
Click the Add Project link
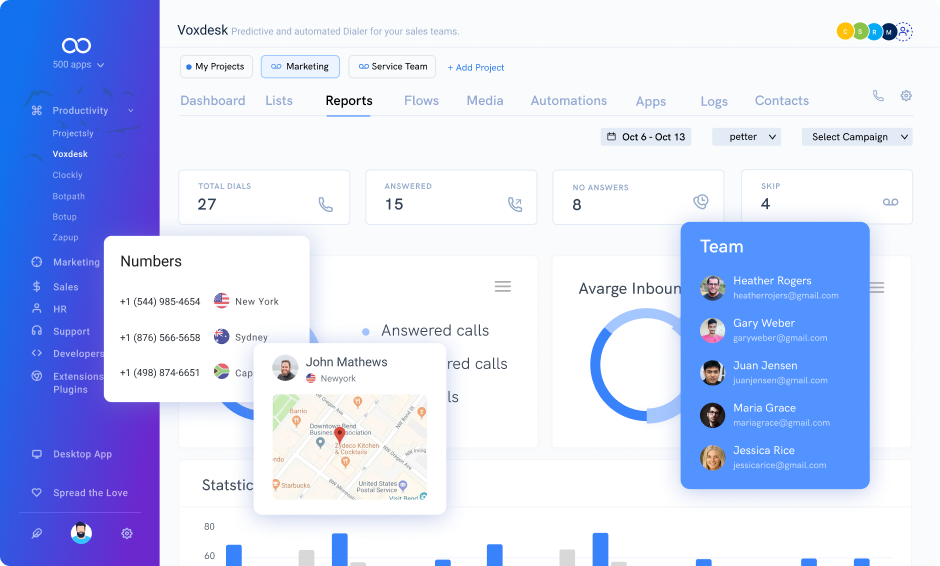[x=476, y=68]
